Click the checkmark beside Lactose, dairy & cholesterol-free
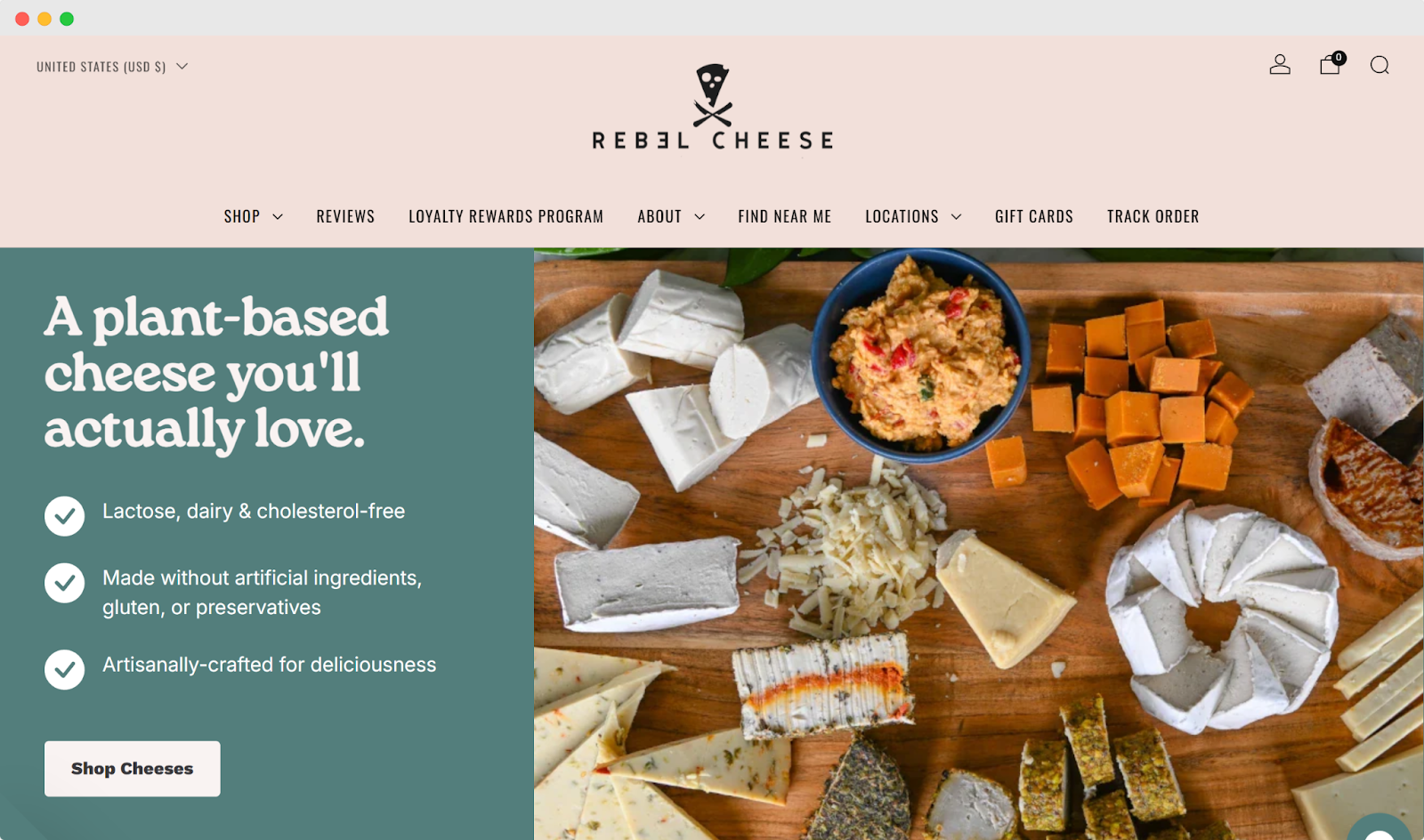The height and width of the screenshot is (840, 1424). pos(65,516)
